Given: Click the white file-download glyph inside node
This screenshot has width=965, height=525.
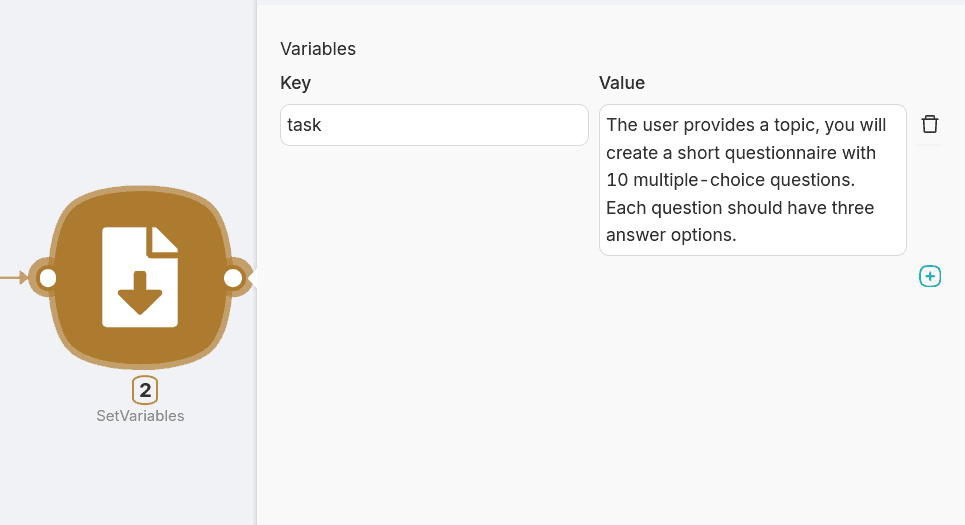Looking at the screenshot, I should click(140, 277).
